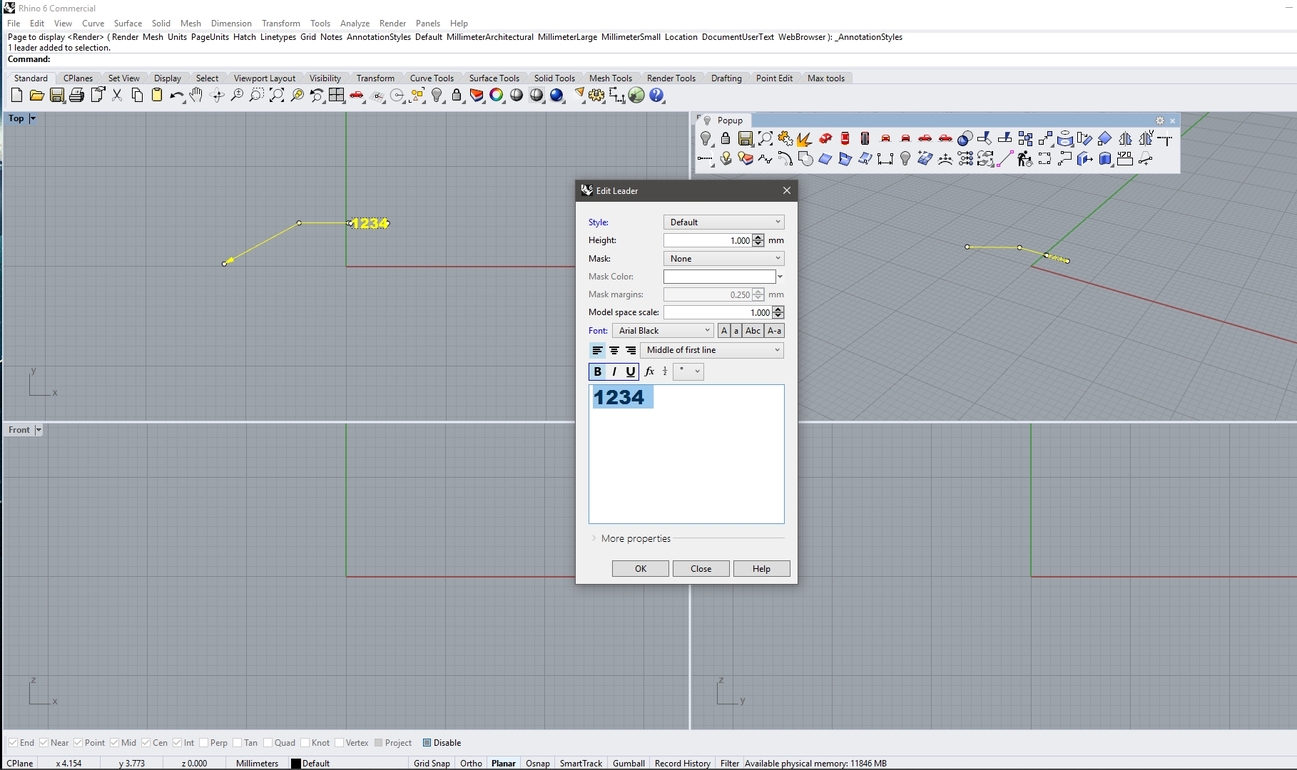Click the Help question mark toolbar icon
1297x770 pixels.
click(657, 96)
